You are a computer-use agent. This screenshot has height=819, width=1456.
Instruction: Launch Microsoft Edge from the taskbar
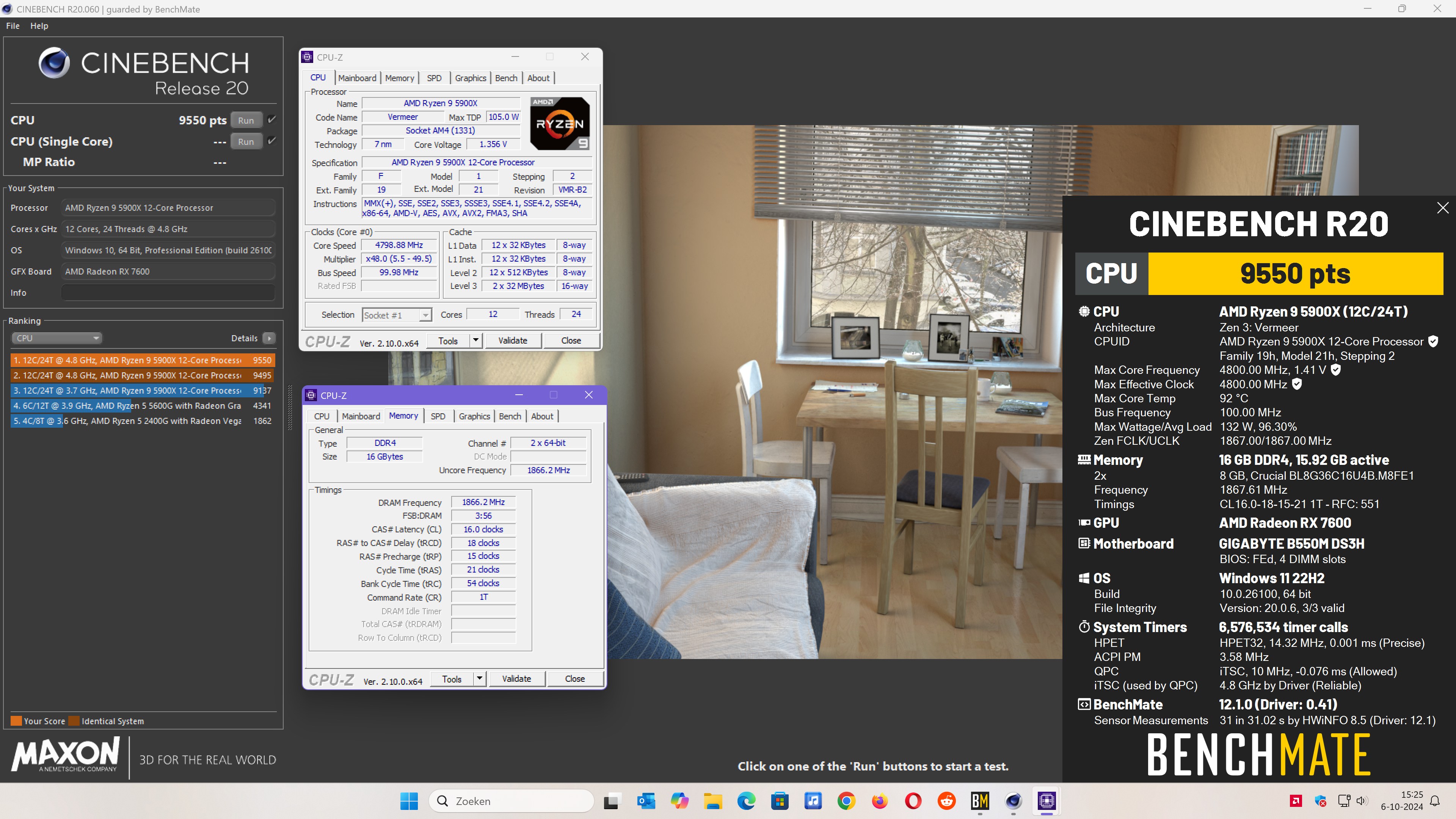[746, 801]
